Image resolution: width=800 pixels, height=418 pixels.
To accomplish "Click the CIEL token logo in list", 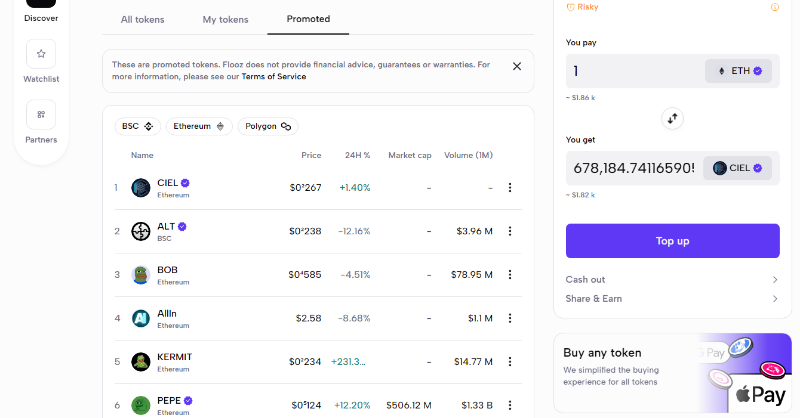I will click(141, 187).
